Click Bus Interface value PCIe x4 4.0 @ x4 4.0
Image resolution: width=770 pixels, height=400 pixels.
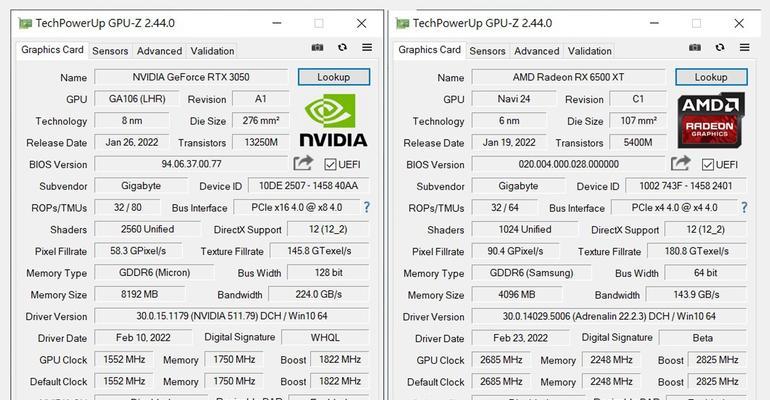pyautogui.click(x=674, y=207)
